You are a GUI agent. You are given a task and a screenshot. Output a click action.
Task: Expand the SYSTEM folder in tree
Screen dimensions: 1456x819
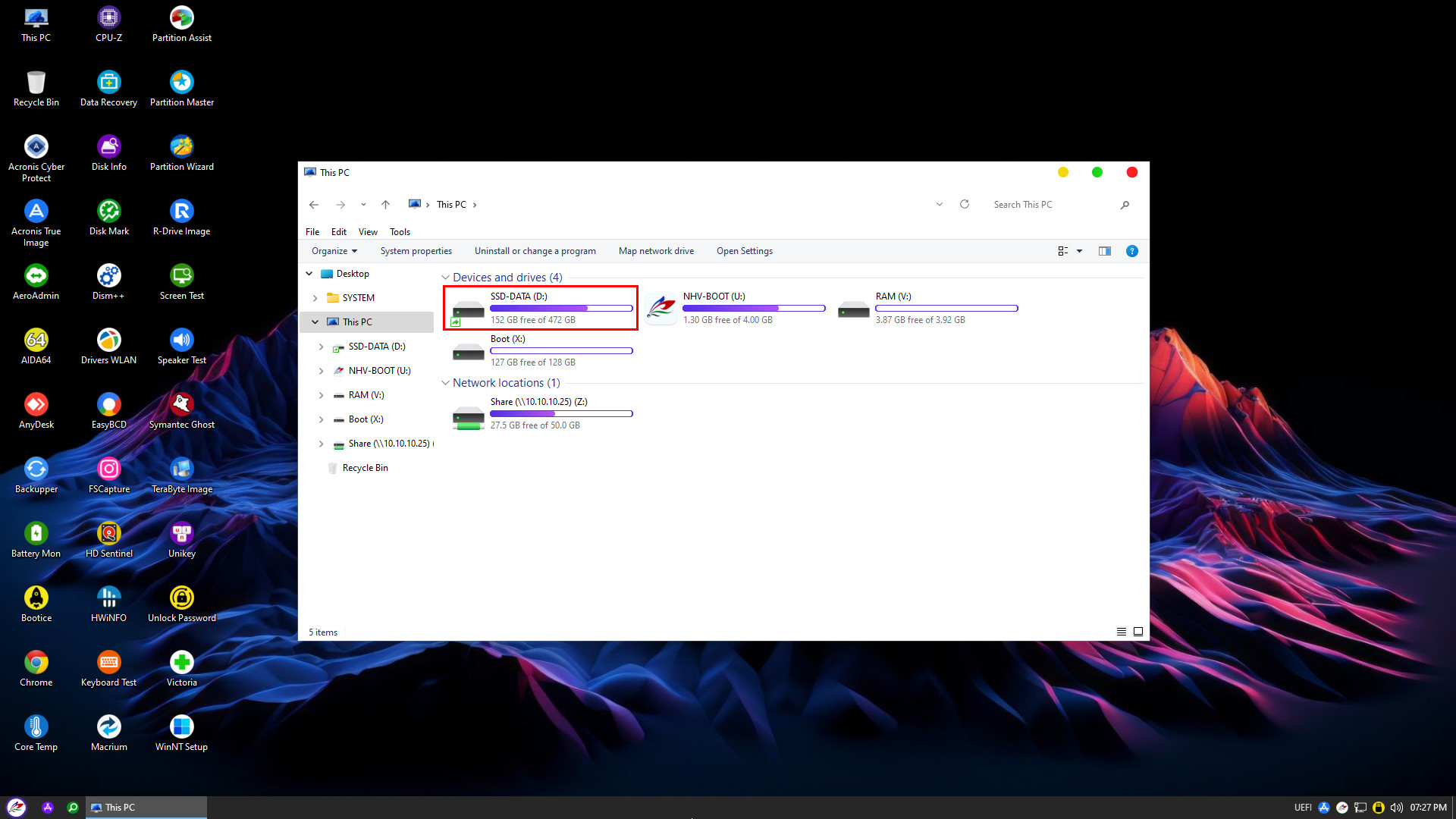[315, 298]
